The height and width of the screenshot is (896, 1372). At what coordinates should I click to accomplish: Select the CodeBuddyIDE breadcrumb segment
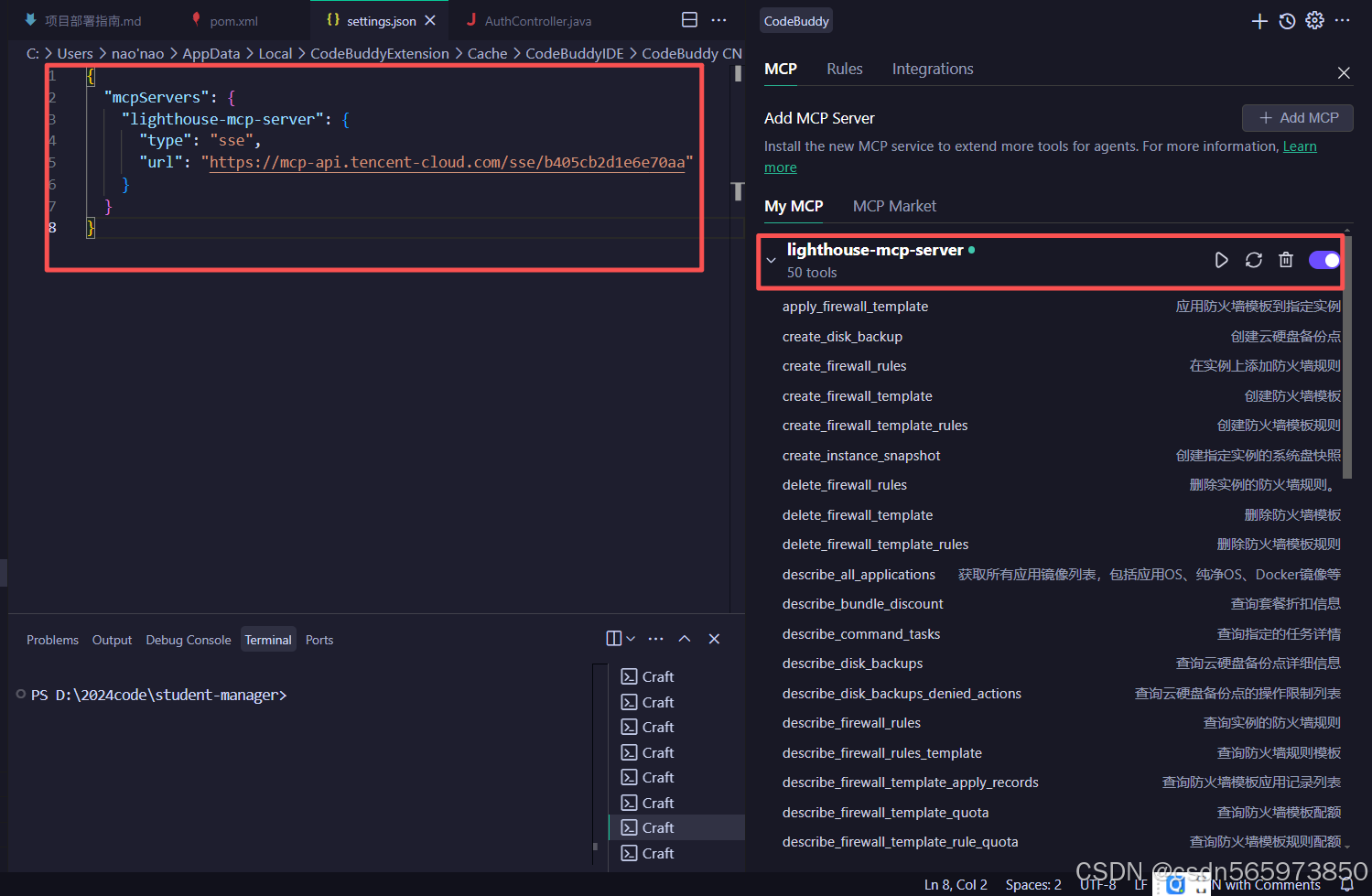coord(575,54)
